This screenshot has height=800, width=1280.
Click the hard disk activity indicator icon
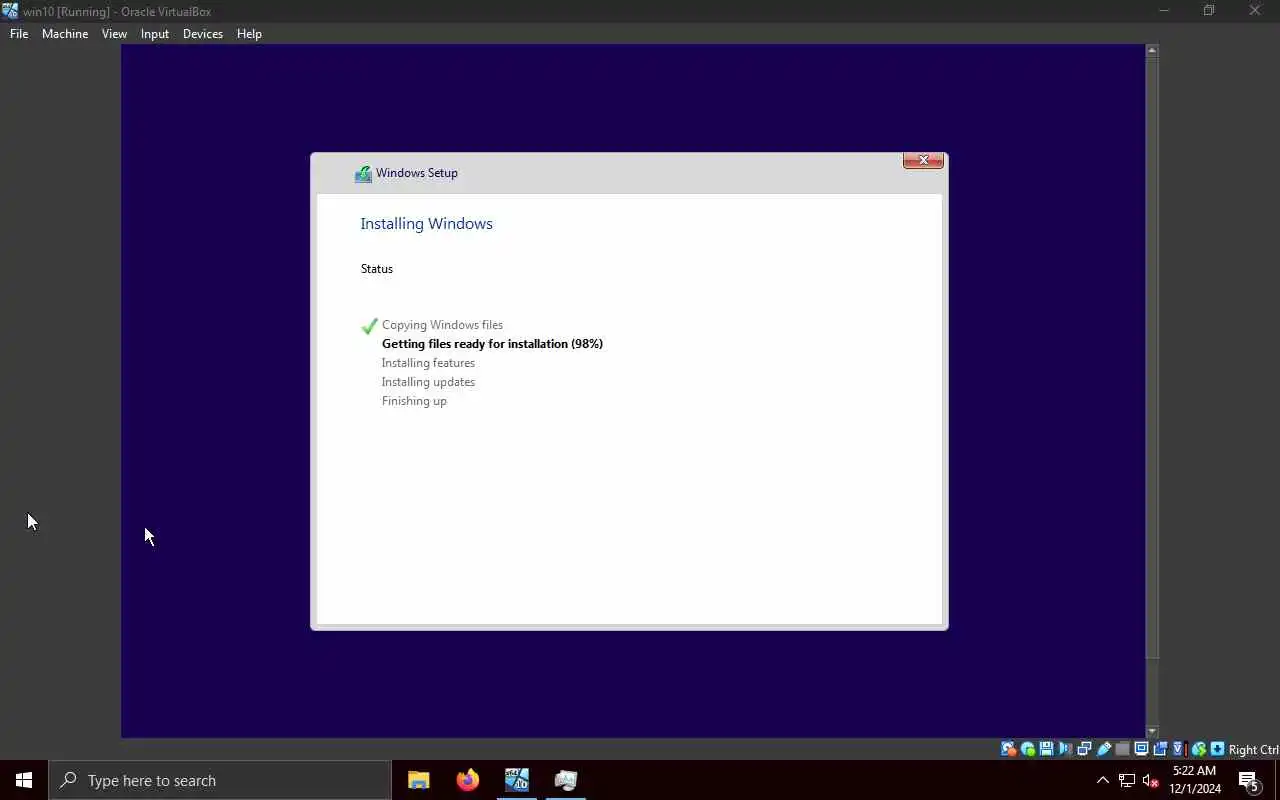pyautogui.click(x=1009, y=749)
